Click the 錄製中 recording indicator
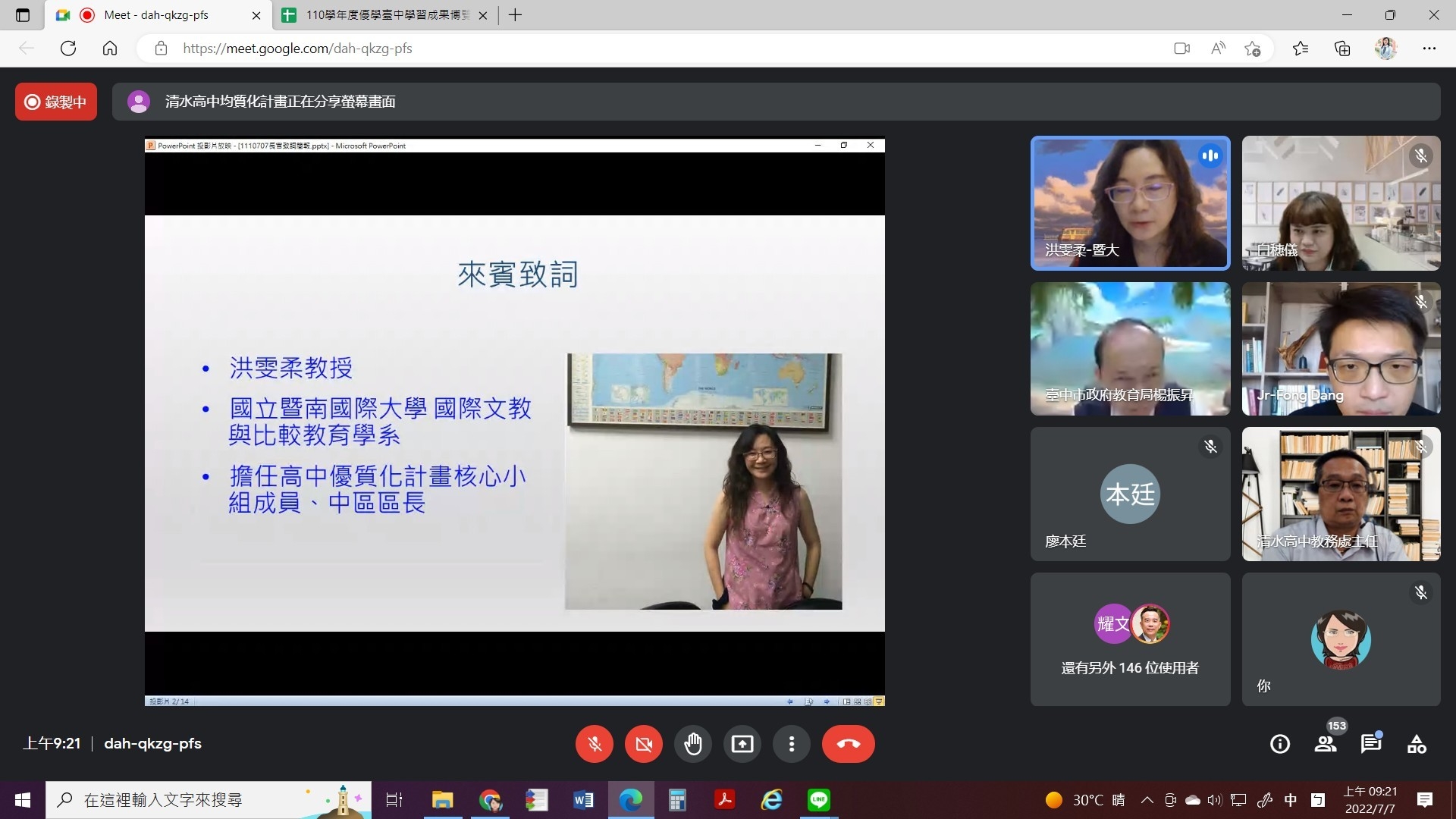 tap(56, 102)
